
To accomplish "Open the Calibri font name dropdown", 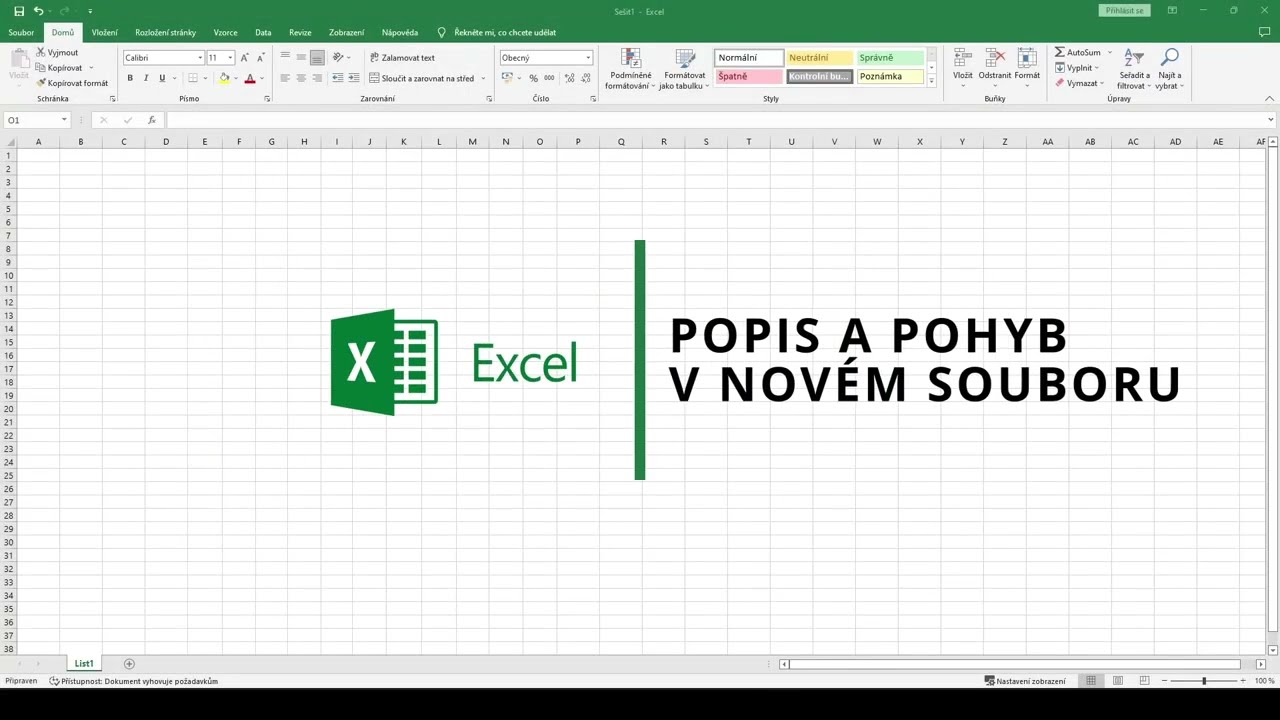I will click(x=200, y=58).
